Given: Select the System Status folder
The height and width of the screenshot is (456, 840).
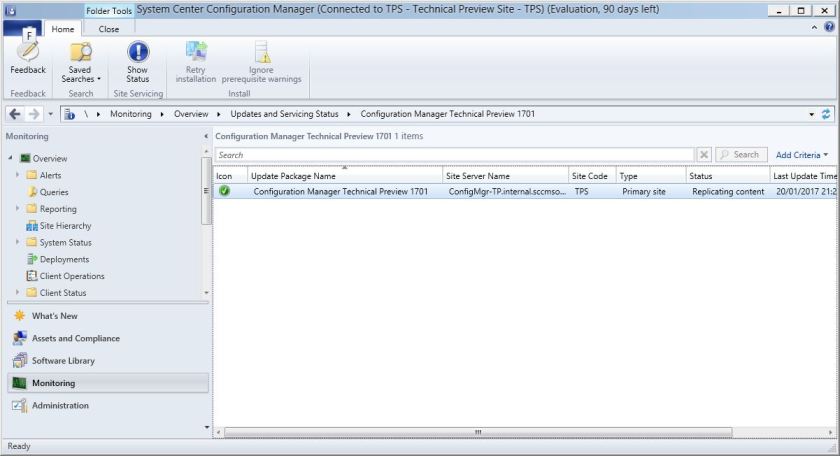Looking at the screenshot, I should tap(65, 243).
